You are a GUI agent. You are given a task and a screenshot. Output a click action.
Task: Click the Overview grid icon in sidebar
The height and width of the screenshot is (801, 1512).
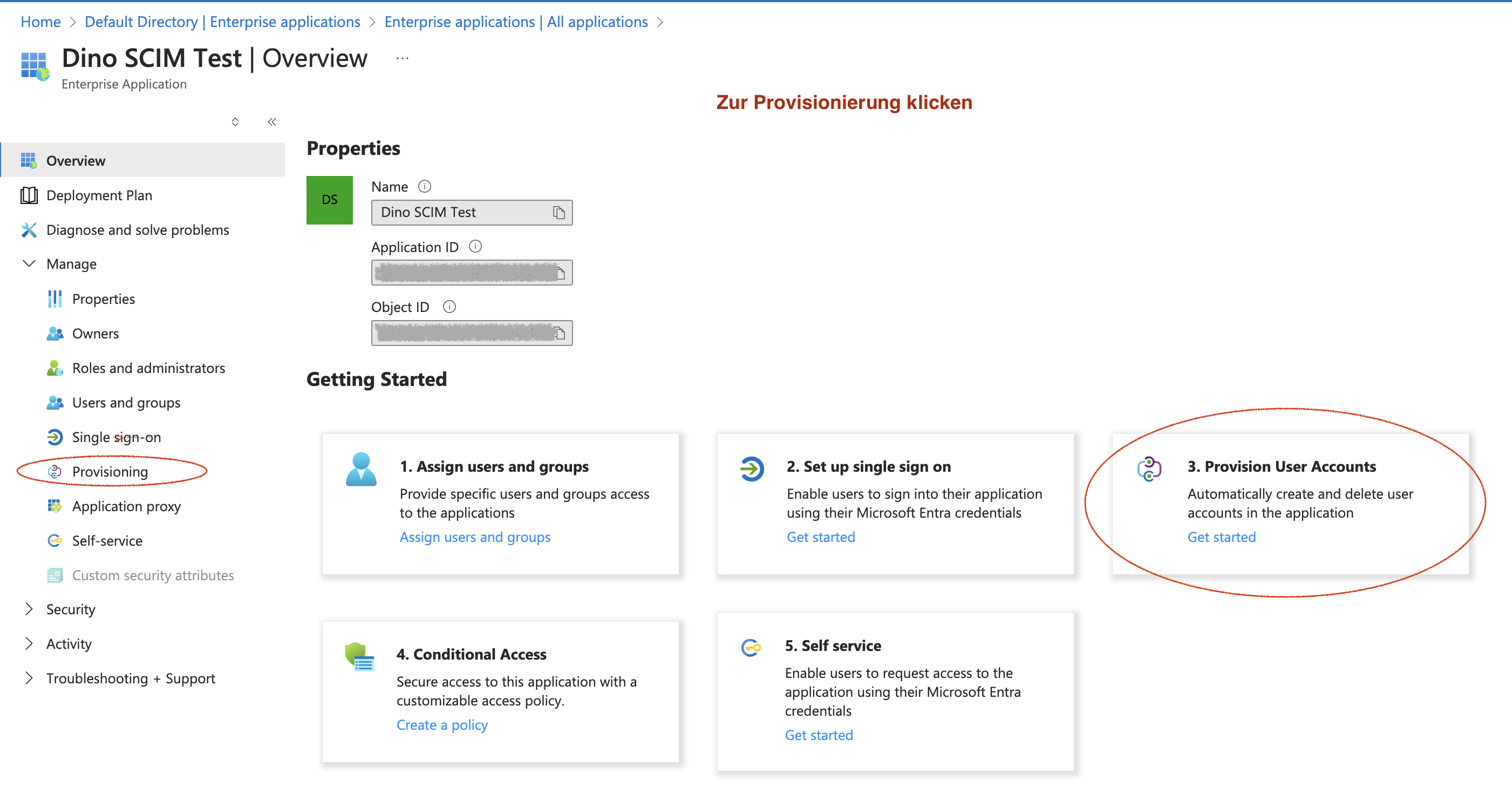[29, 160]
